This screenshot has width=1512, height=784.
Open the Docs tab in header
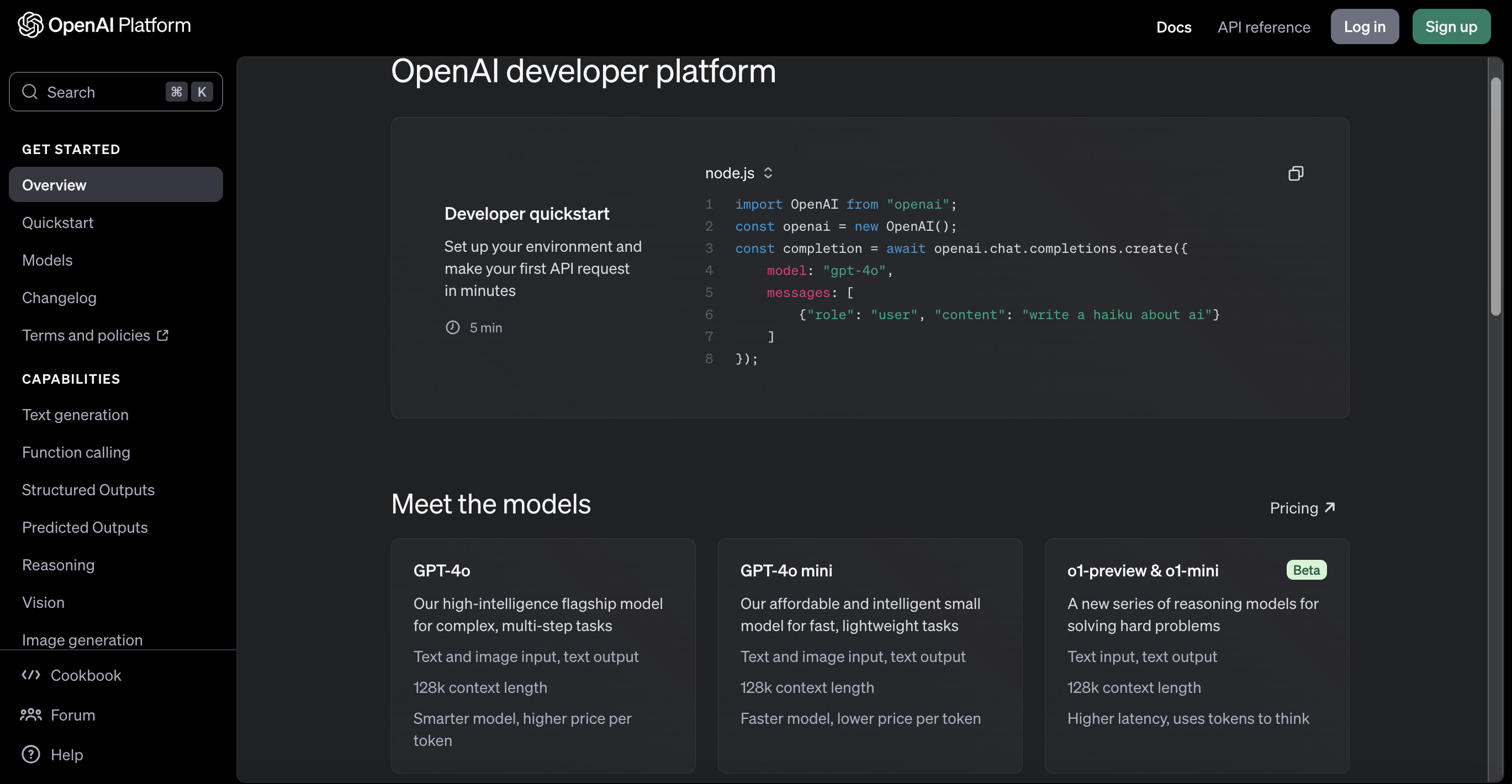pos(1173,27)
